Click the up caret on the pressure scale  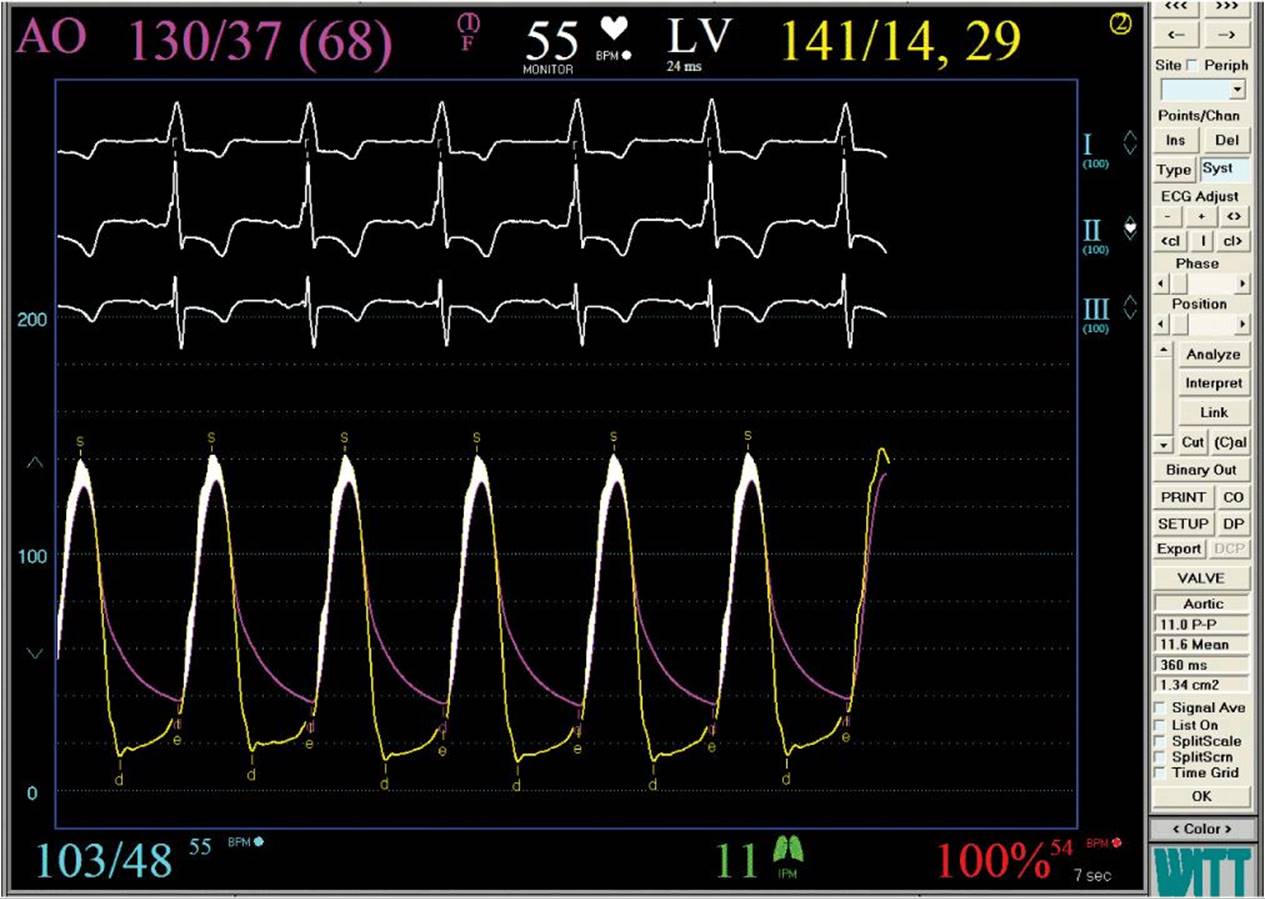coord(34,463)
